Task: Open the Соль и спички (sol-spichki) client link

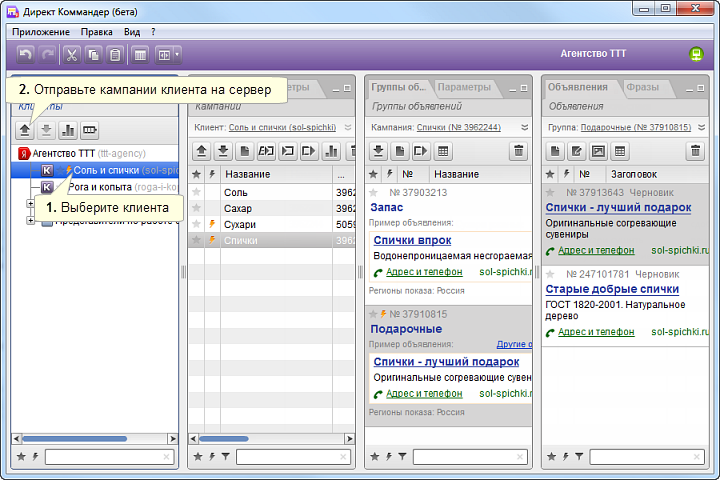Action: click(x=282, y=127)
